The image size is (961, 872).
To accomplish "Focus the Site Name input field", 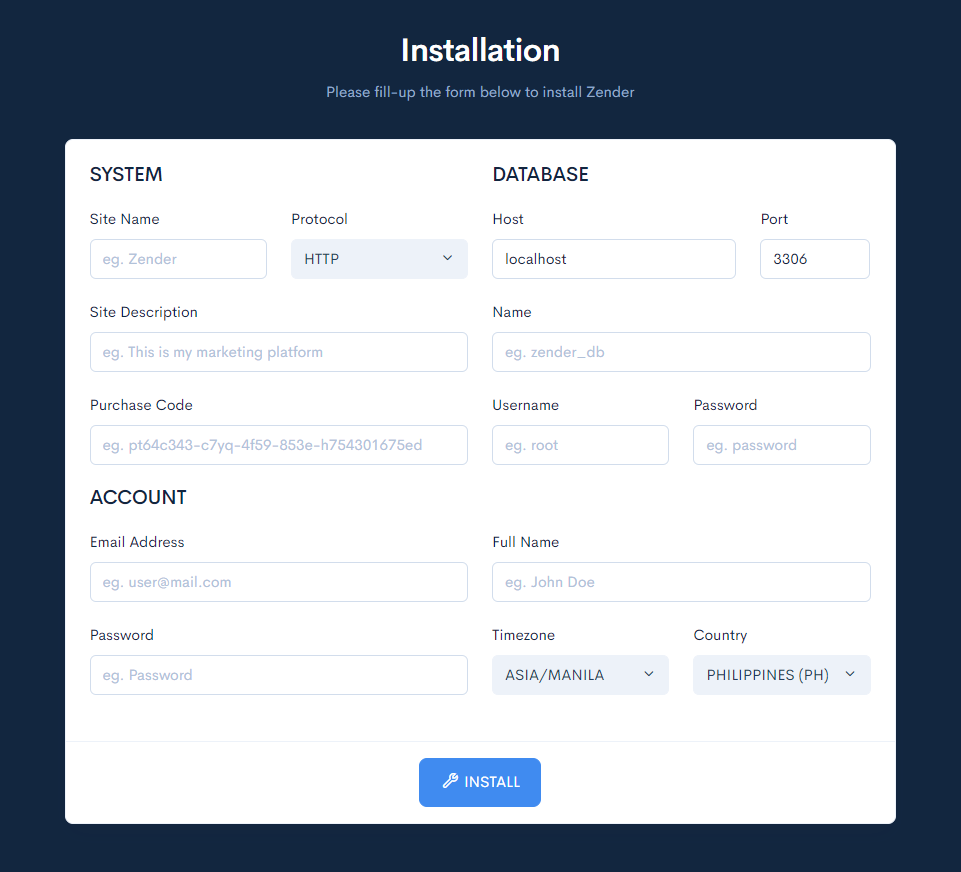I will point(178,259).
